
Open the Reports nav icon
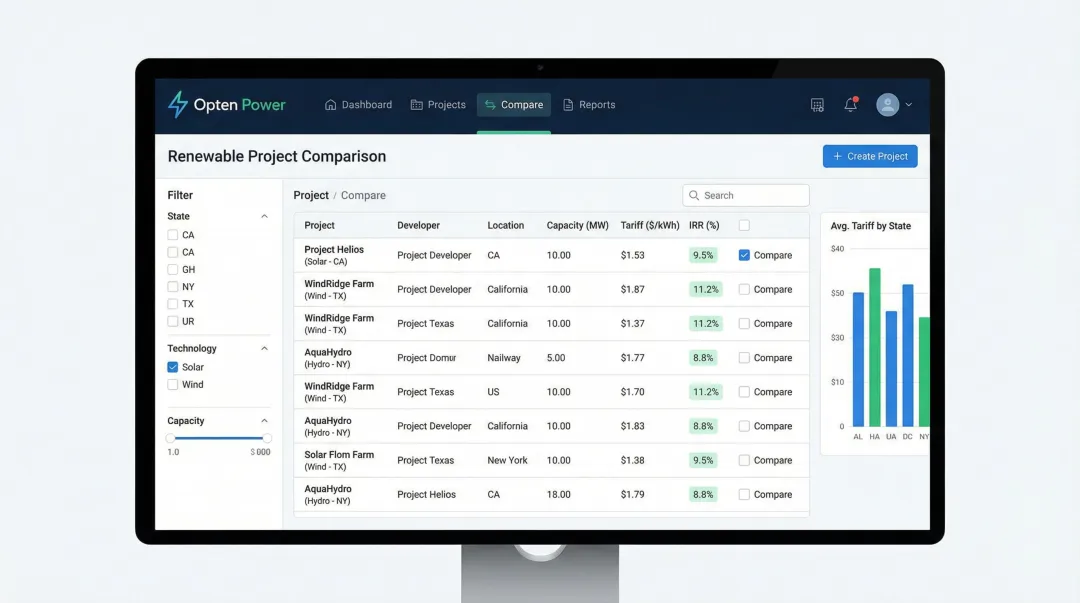point(566,104)
